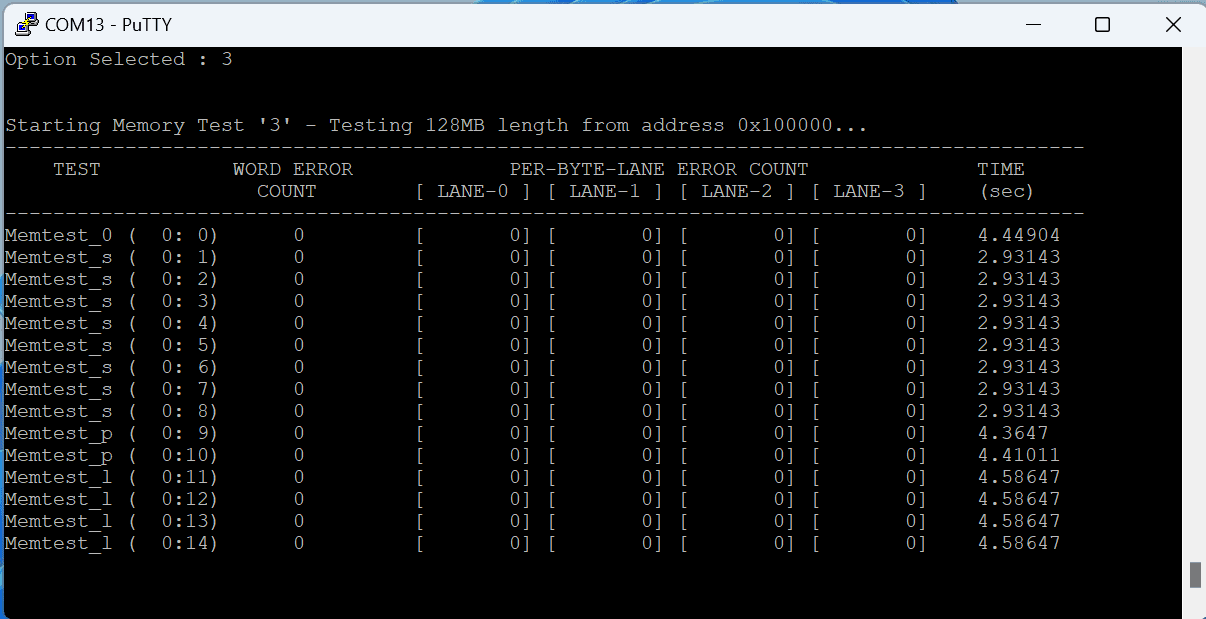Click the PuTTY icon in title bar
Image resolution: width=1206 pixels, height=619 pixels.
tap(26, 24)
